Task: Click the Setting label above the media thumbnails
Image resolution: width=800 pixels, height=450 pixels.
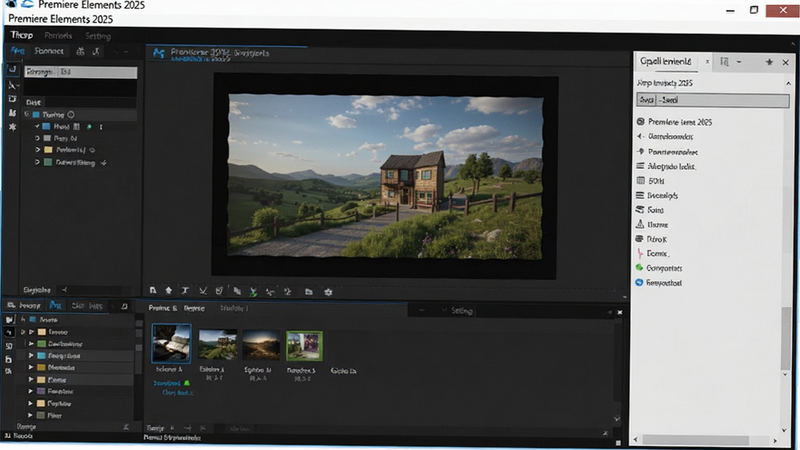Action: (462, 311)
